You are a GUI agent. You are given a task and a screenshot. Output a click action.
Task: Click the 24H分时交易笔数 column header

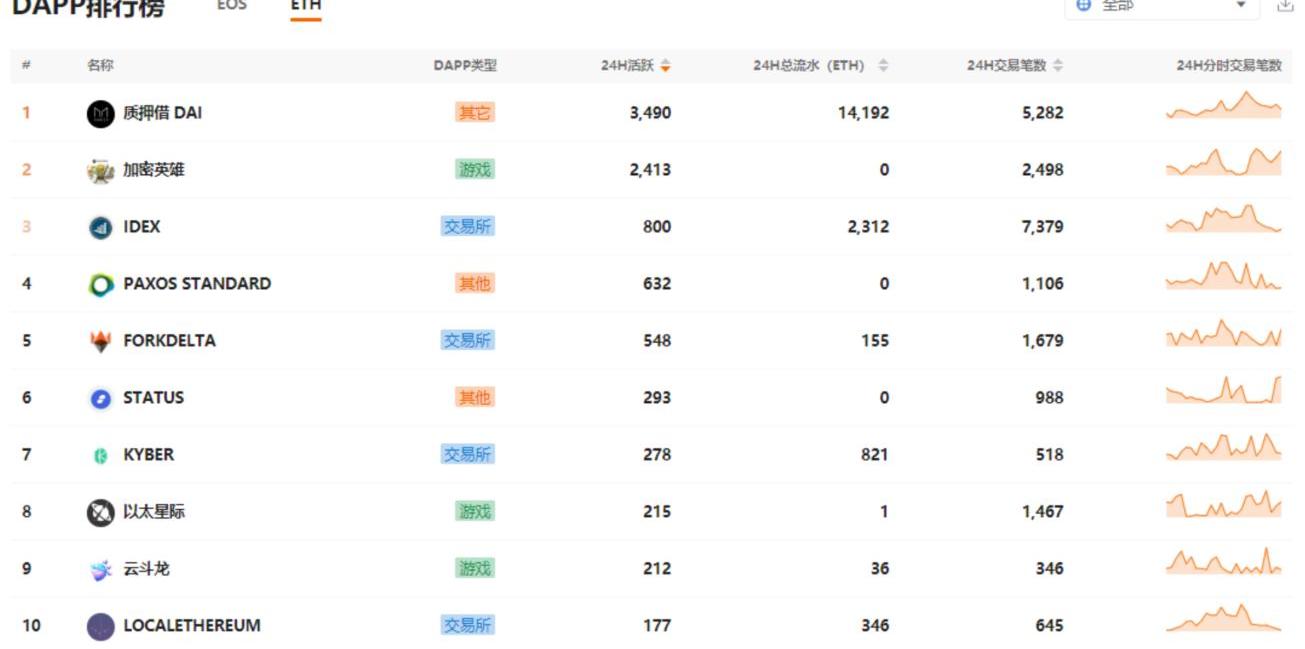[1229, 66]
